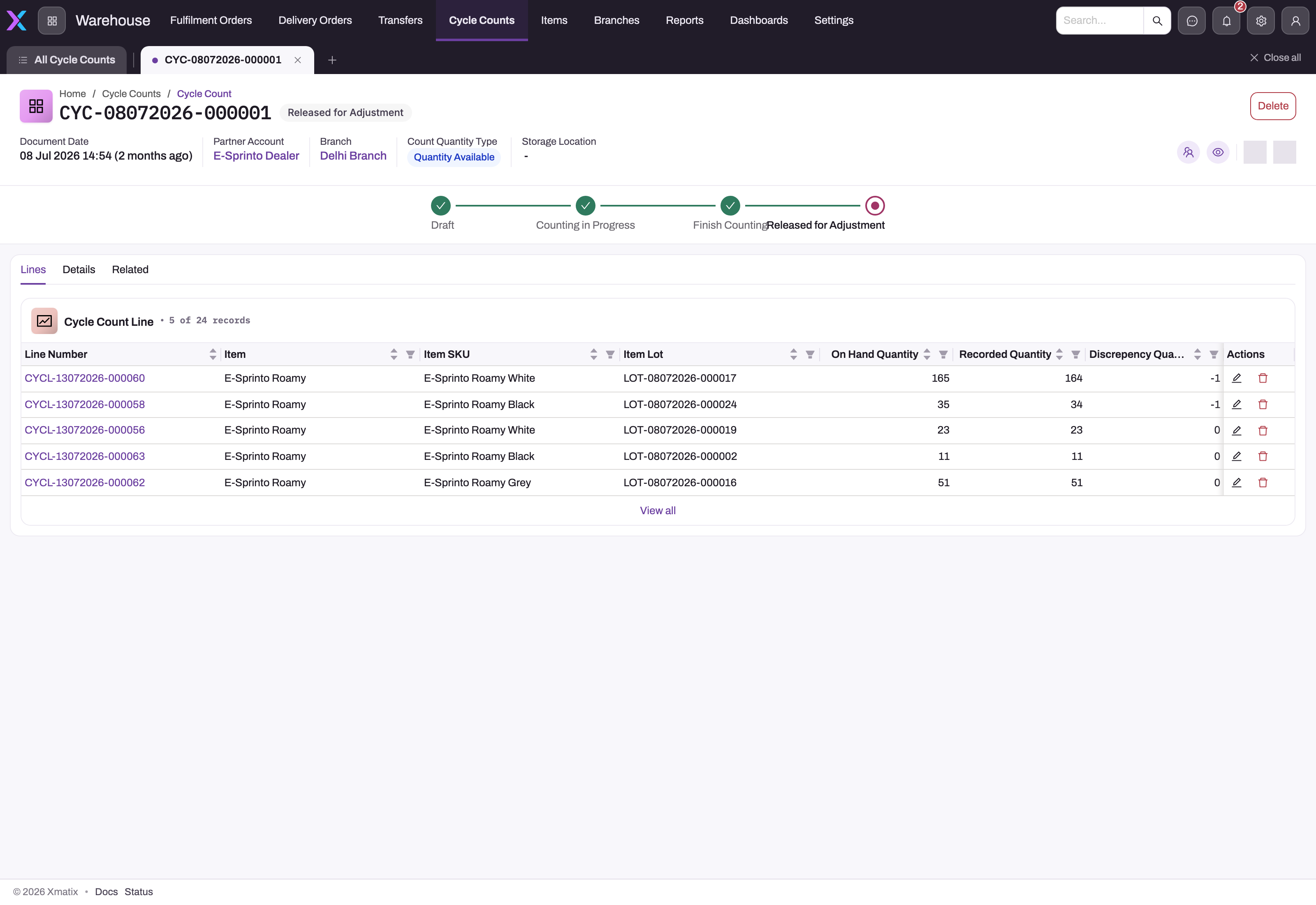This screenshot has width=1316, height=905.
Task: Open the Docs footer link
Action: tap(106, 892)
